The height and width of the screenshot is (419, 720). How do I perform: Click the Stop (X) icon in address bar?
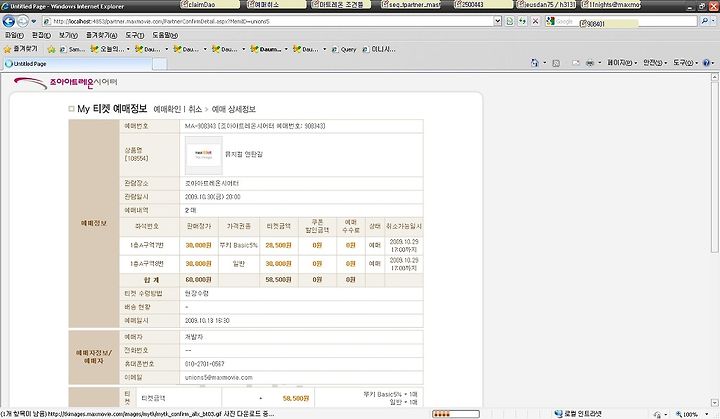coord(535,21)
